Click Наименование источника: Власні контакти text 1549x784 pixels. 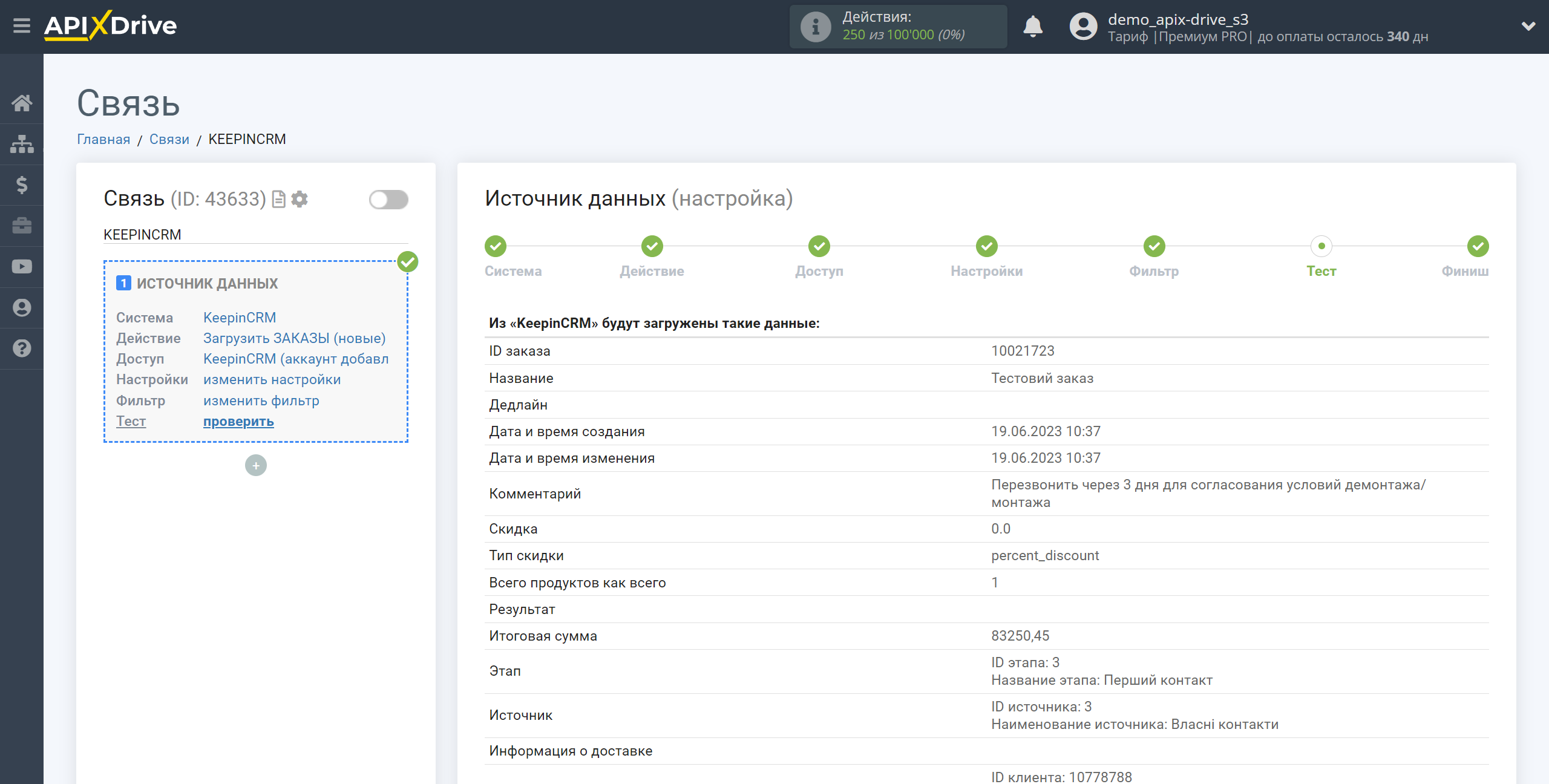coord(1135,724)
